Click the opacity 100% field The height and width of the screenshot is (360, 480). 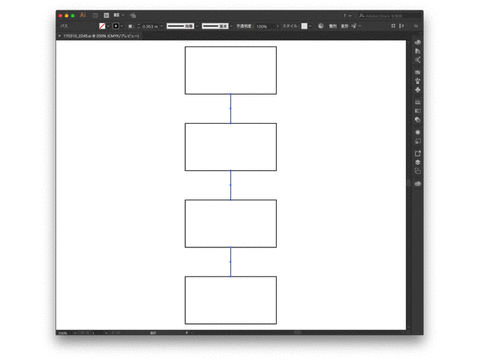(265, 26)
